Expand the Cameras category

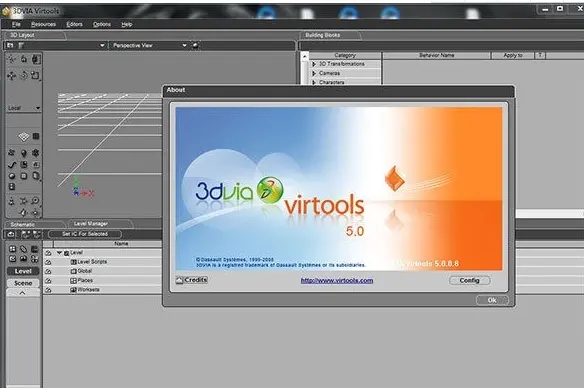tap(314, 73)
